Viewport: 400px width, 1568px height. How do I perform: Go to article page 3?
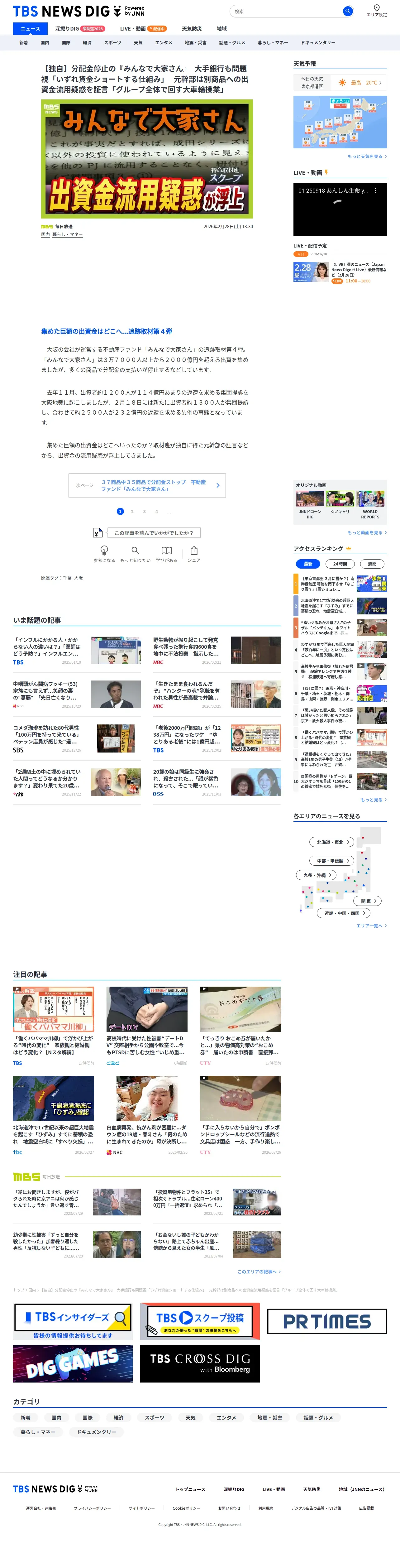[x=144, y=511]
